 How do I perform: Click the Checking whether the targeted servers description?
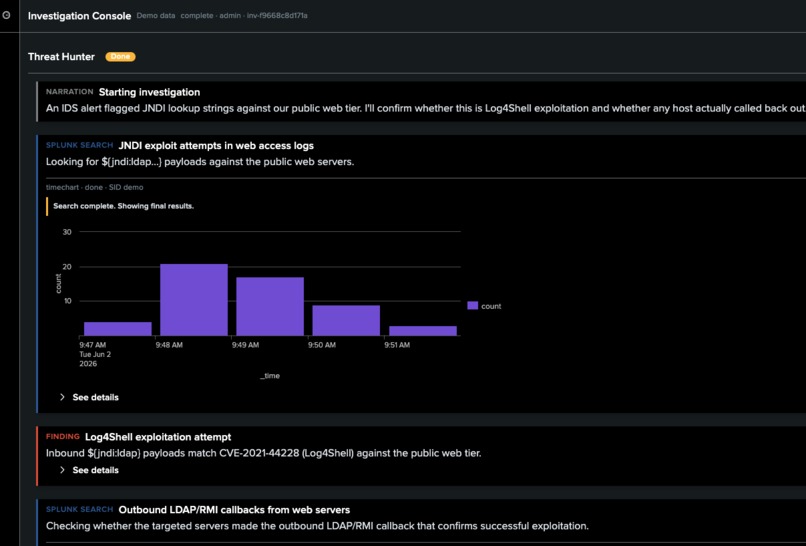(x=317, y=526)
